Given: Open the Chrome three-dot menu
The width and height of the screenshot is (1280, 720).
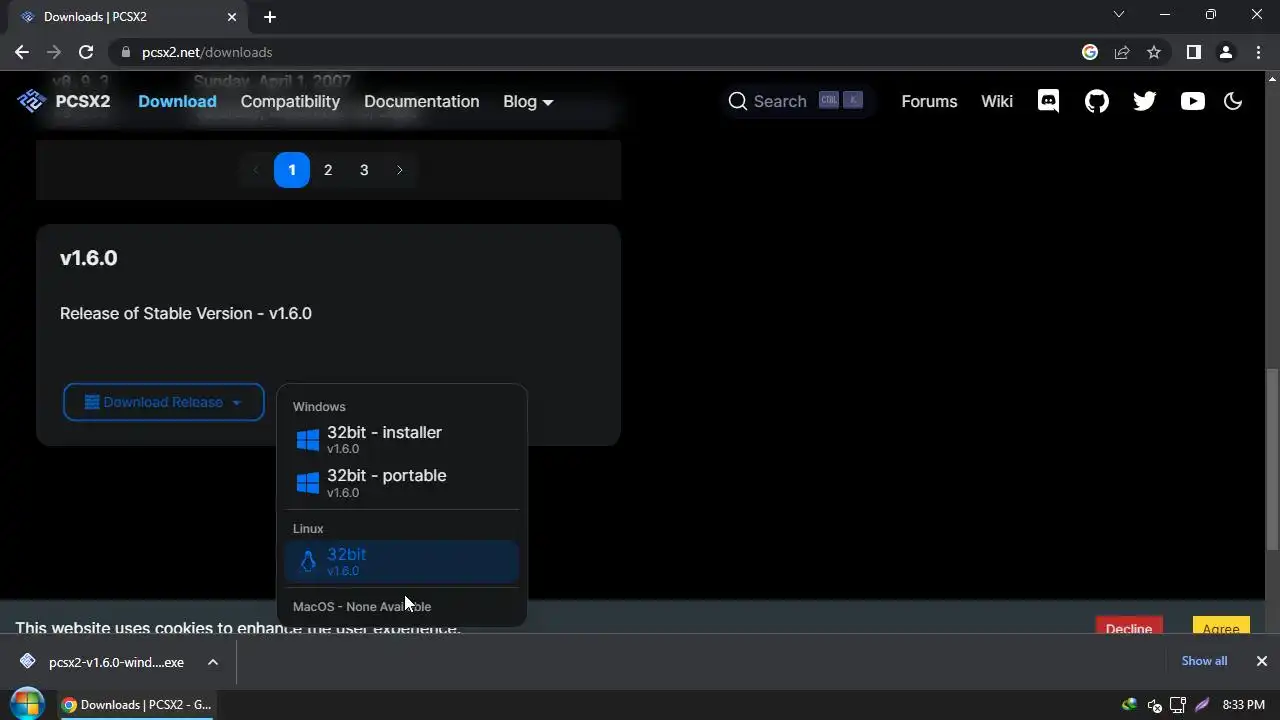Looking at the screenshot, I should [1257, 52].
